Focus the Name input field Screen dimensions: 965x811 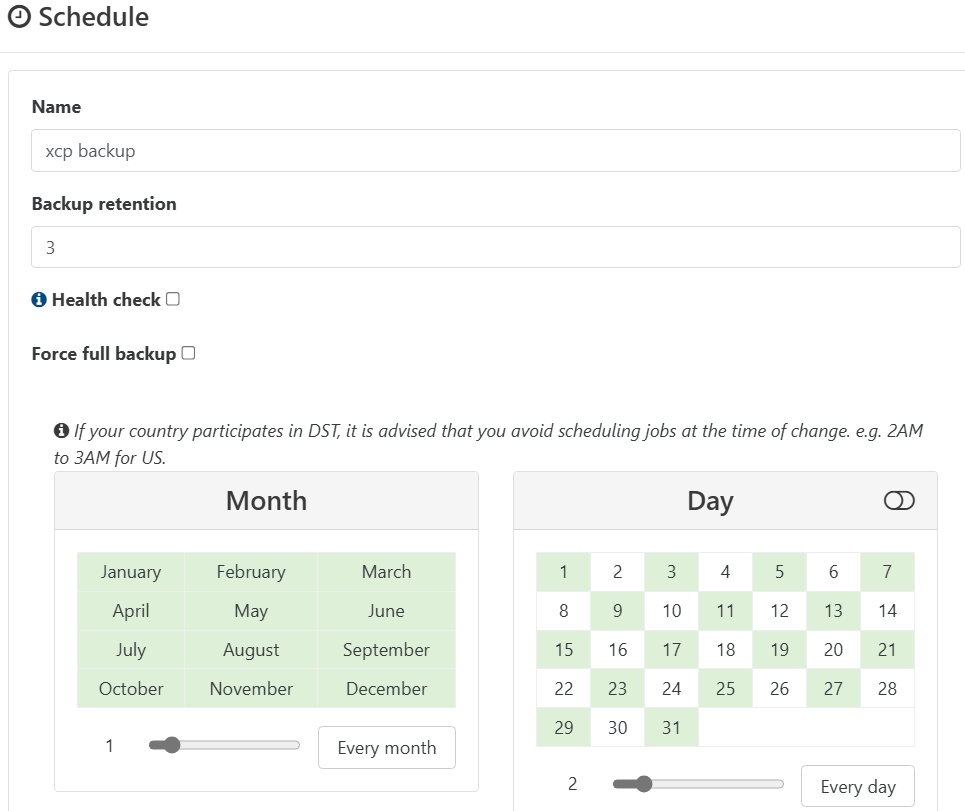[495, 151]
